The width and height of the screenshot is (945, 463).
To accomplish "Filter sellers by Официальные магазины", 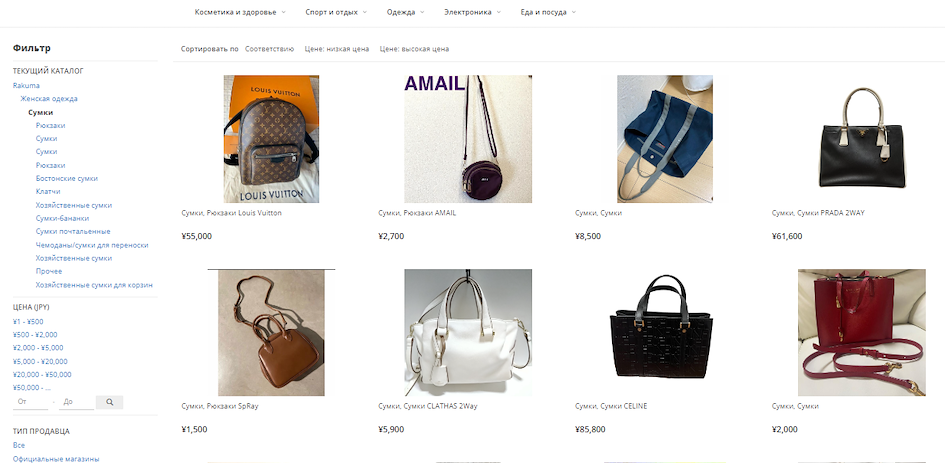I will (55, 459).
